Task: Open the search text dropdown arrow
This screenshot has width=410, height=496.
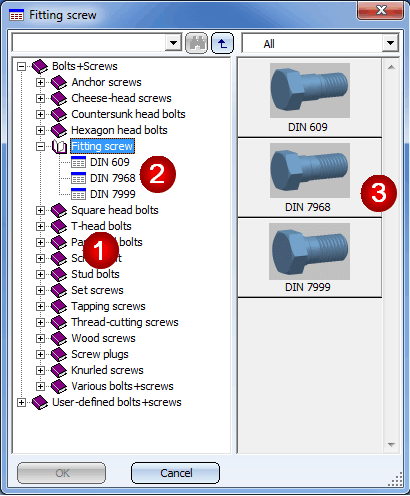Action: tap(173, 43)
